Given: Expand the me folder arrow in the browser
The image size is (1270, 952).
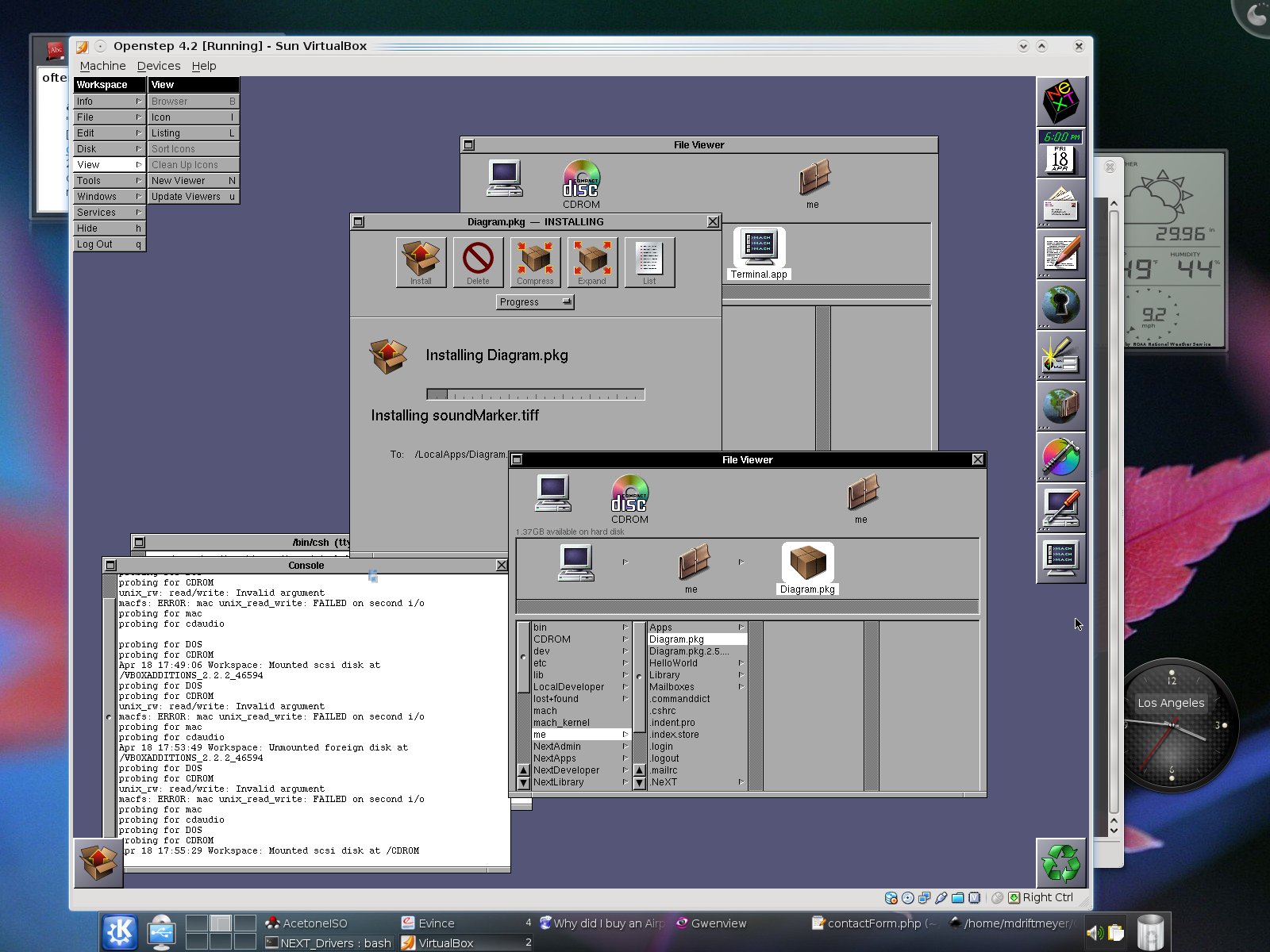Looking at the screenshot, I should point(625,734).
